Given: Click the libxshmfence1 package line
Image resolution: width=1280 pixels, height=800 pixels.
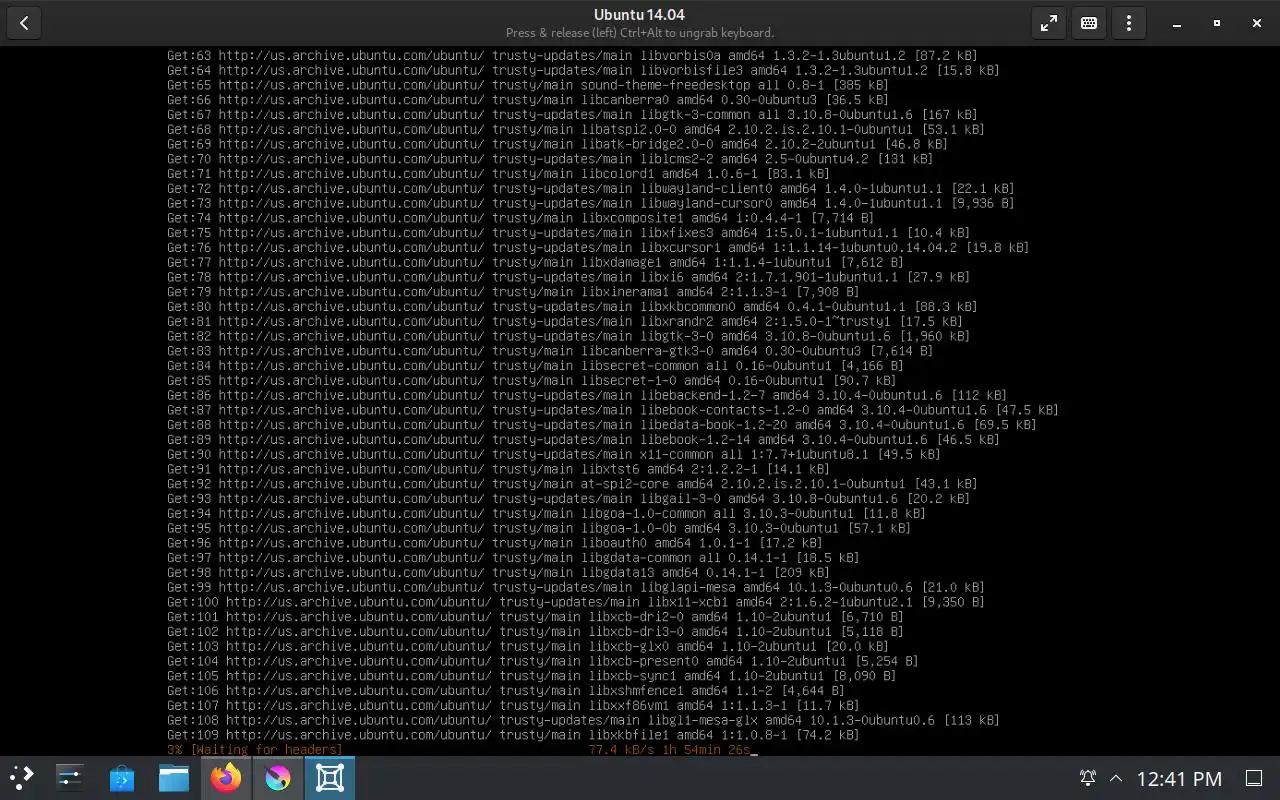Looking at the screenshot, I should tap(505, 690).
